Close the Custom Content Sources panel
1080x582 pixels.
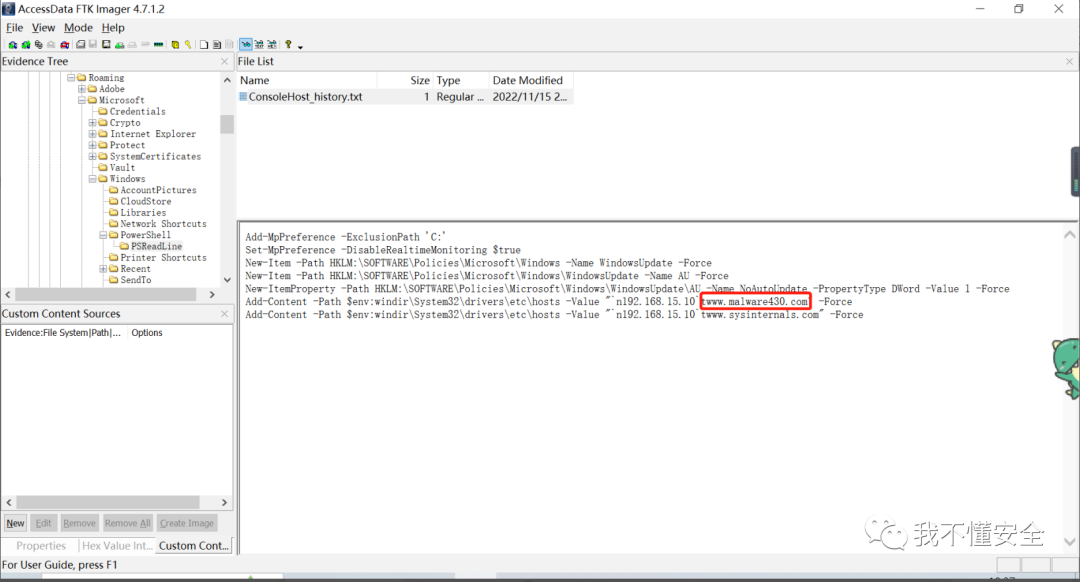point(225,313)
